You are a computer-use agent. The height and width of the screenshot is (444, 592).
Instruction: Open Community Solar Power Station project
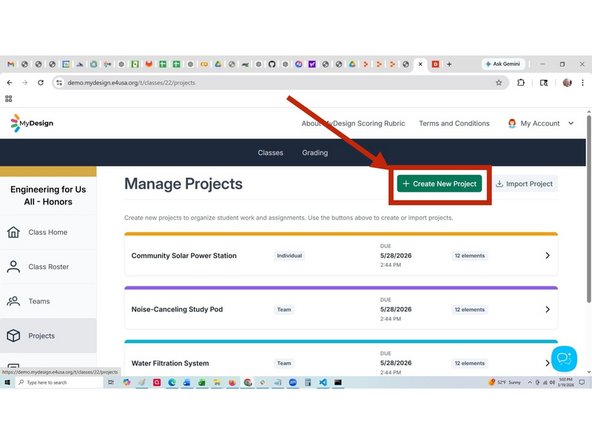(x=341, y=255)
